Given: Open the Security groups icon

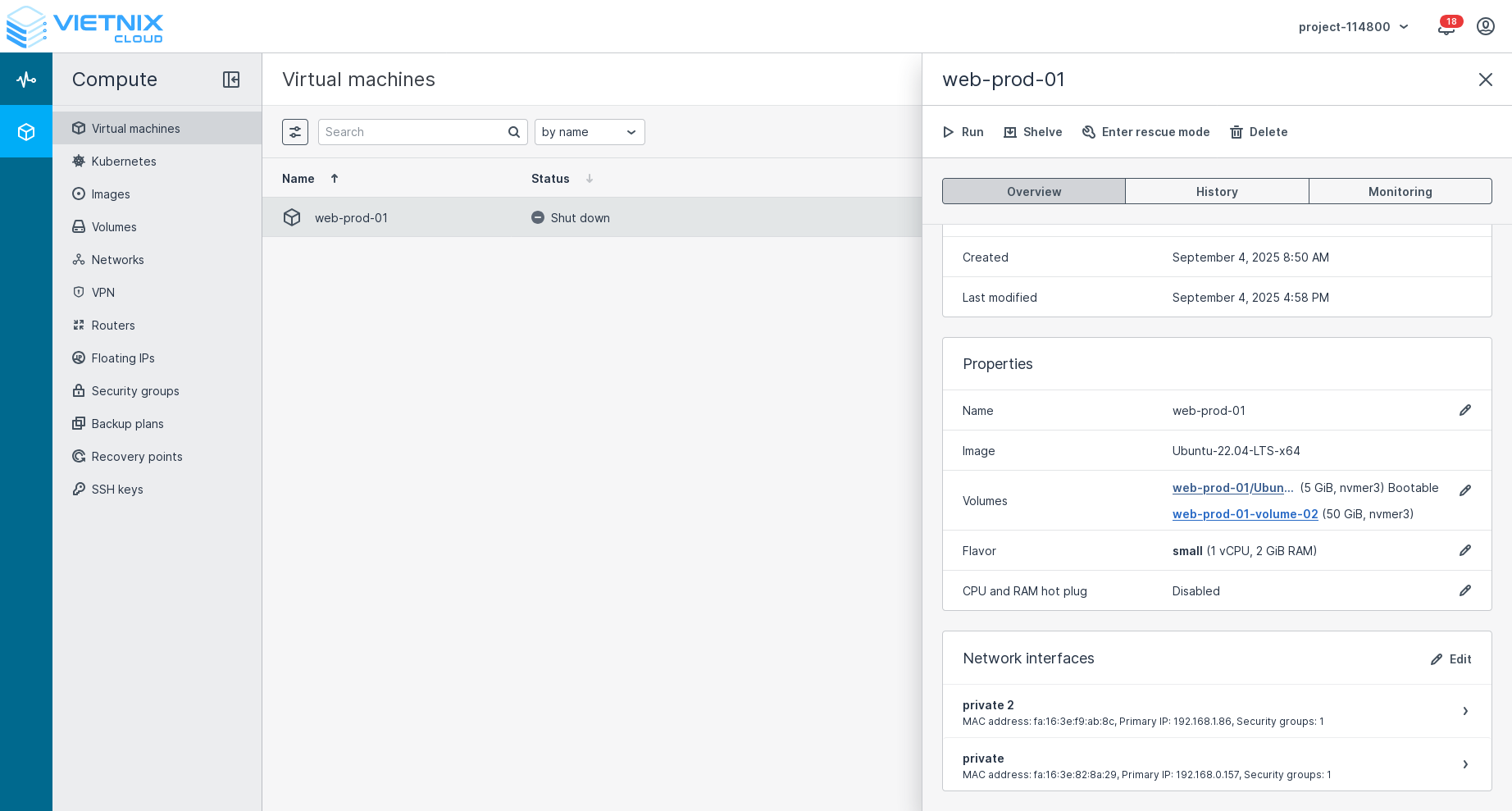Looking at the screenshot, I should tap(79, 391).
